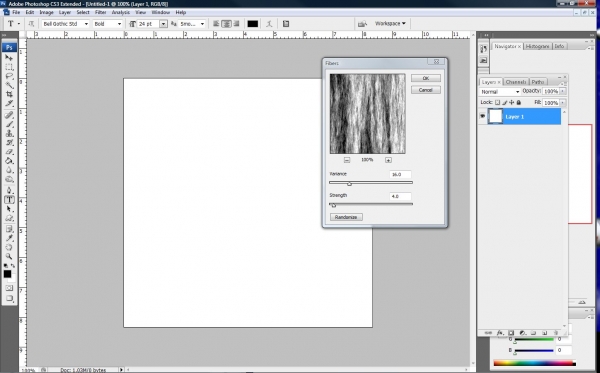Click the Variance slider handle
Image resolution: width=600 pixels, height=373 pixels.
coord(349,184)
